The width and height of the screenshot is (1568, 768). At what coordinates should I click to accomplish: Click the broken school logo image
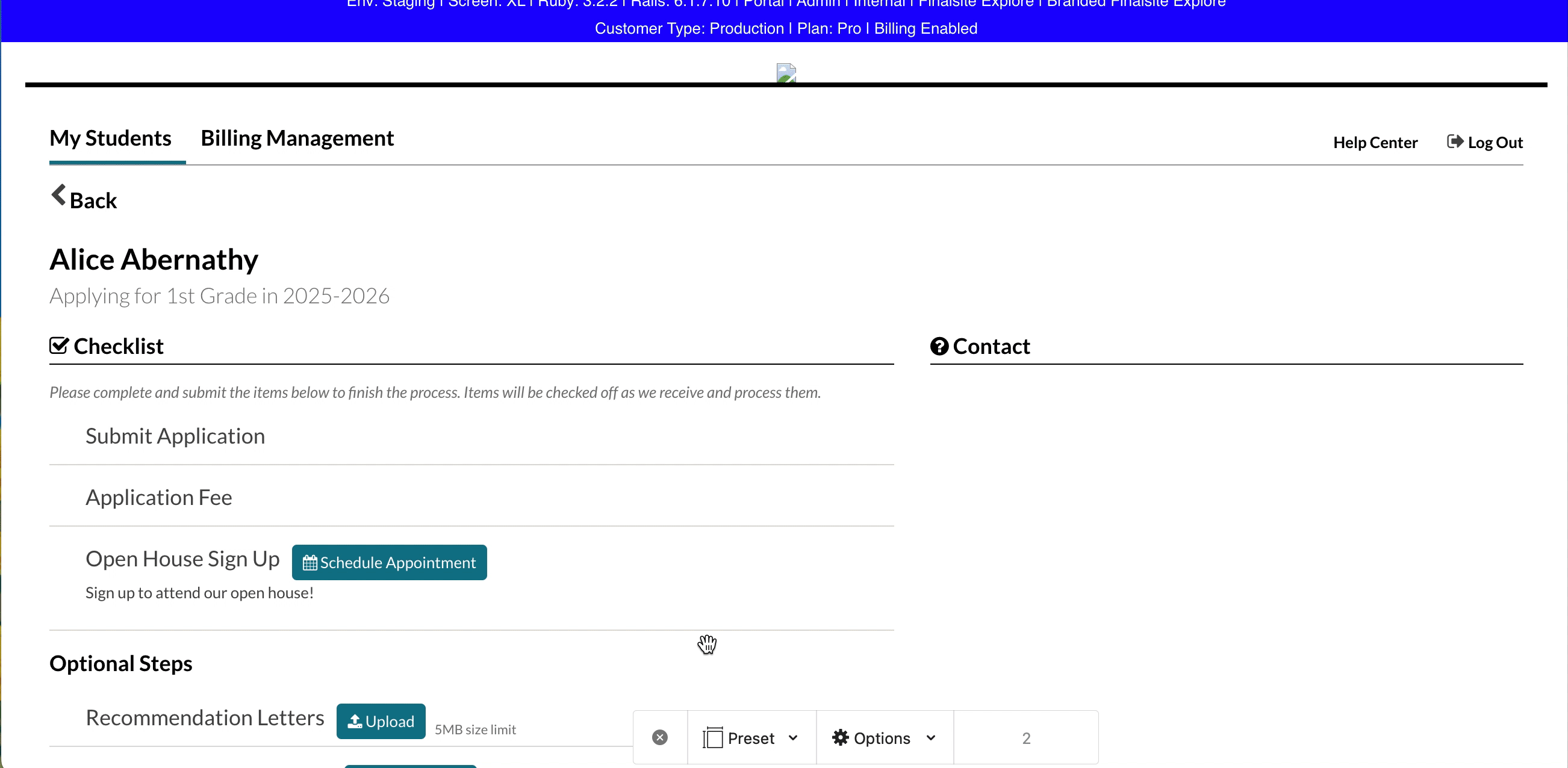tap(786, 73)
